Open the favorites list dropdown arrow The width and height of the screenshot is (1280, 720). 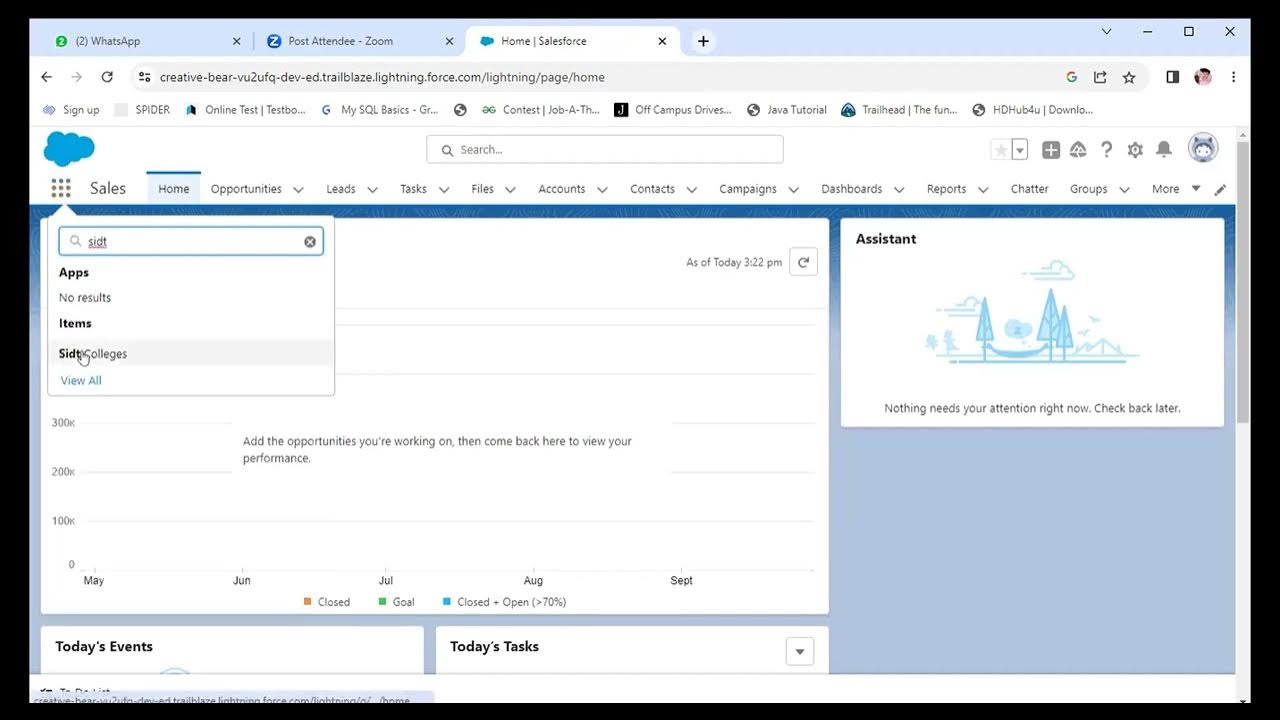(1020, 150)
